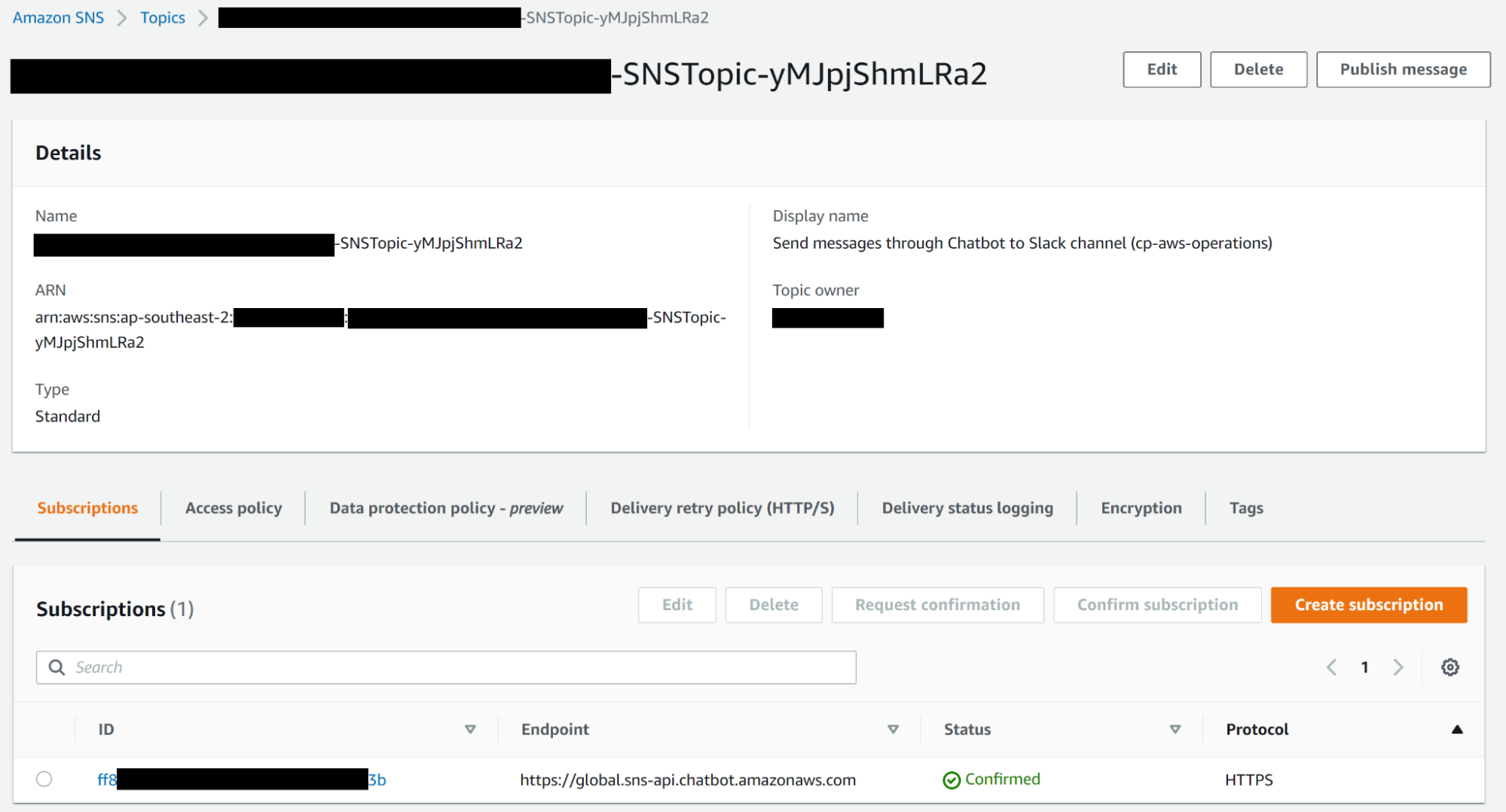Image resolution: width=1506 pixels, height=812 pixels.
Task: Open the ID column sort dropdown
Action: (470, 728)
